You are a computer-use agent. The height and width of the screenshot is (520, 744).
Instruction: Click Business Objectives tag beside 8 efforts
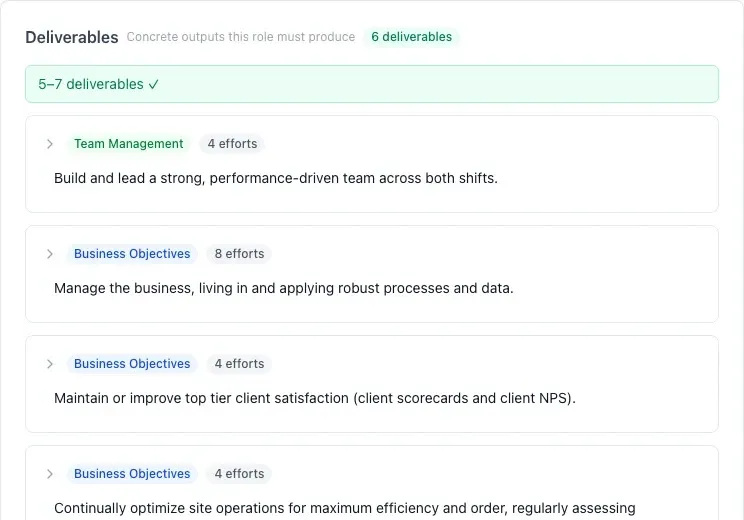(x=132, y=254)
